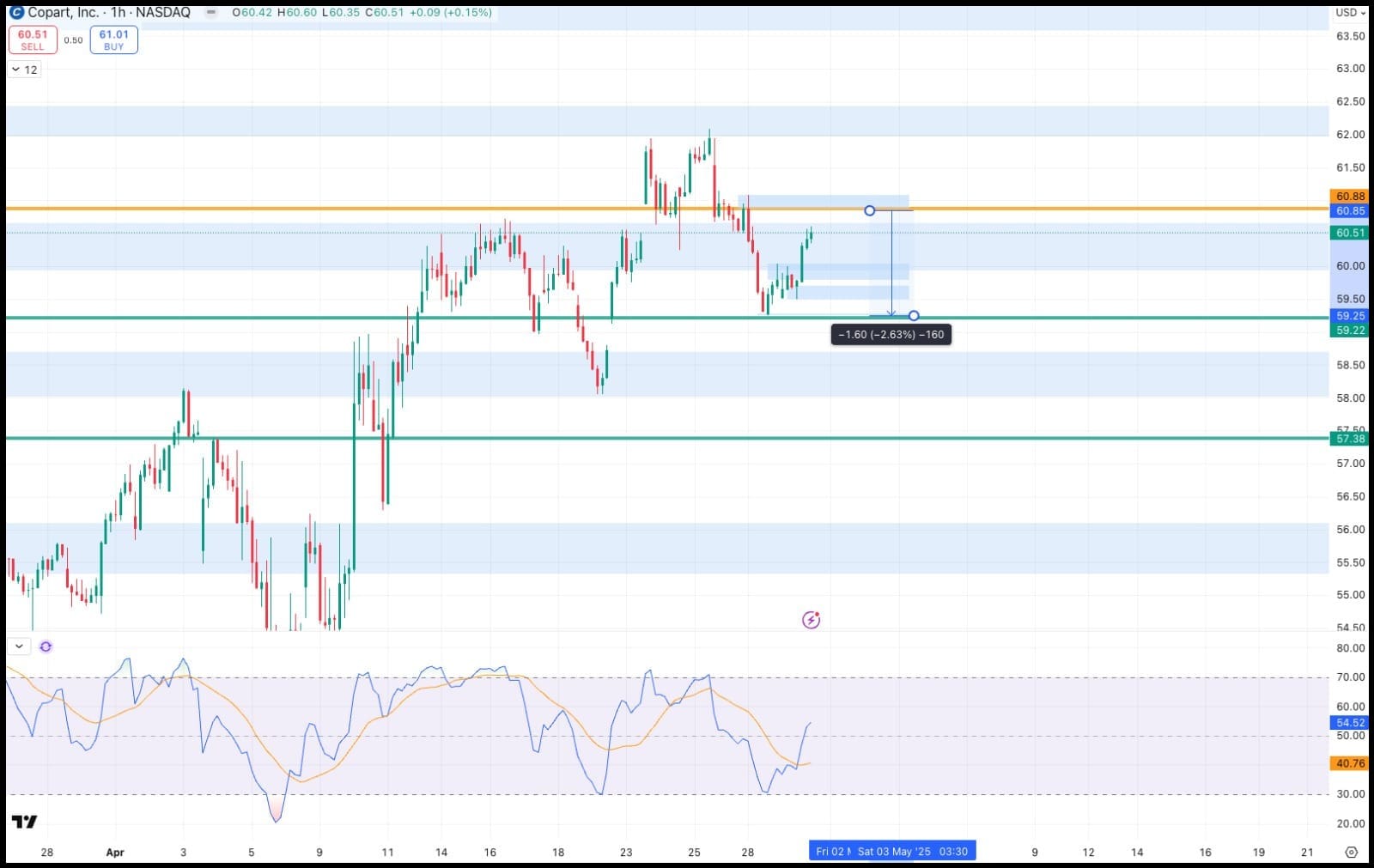Screen dimensions: 1374x868
Task: Click the 70.00 RSI scale value
Action: pos(1350,677)
